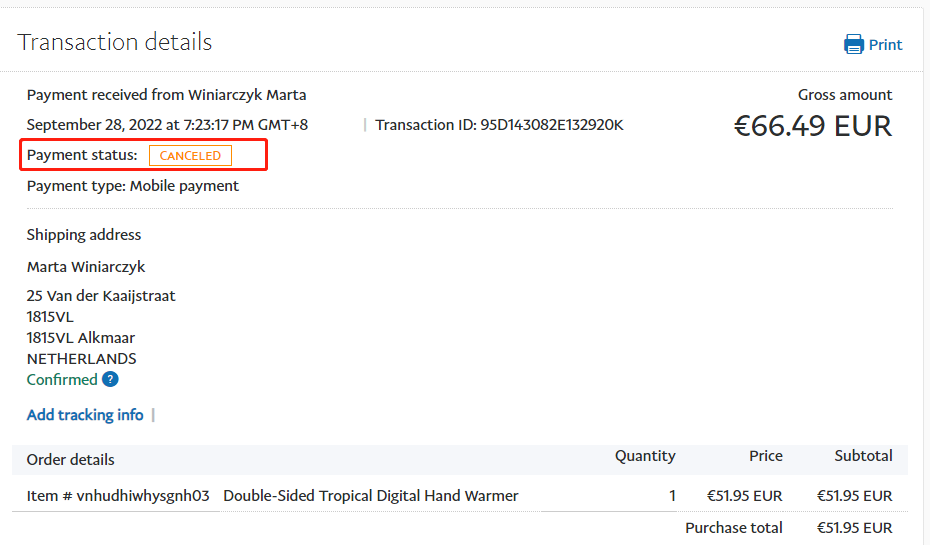Open the Print link text
Image resolution: width=930 pixels, height=545 pixels.
[x=885, y=45]
